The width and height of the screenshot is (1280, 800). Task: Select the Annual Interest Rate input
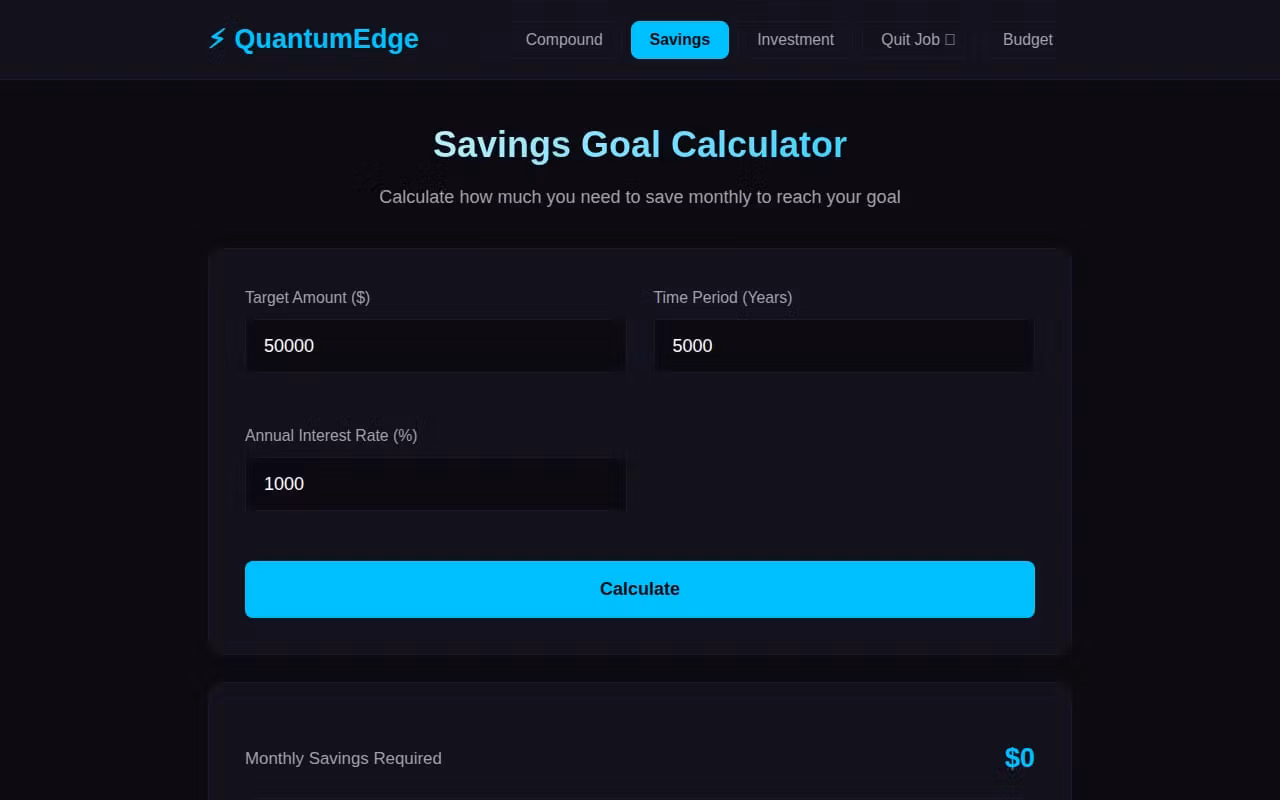tap(435, 484)
